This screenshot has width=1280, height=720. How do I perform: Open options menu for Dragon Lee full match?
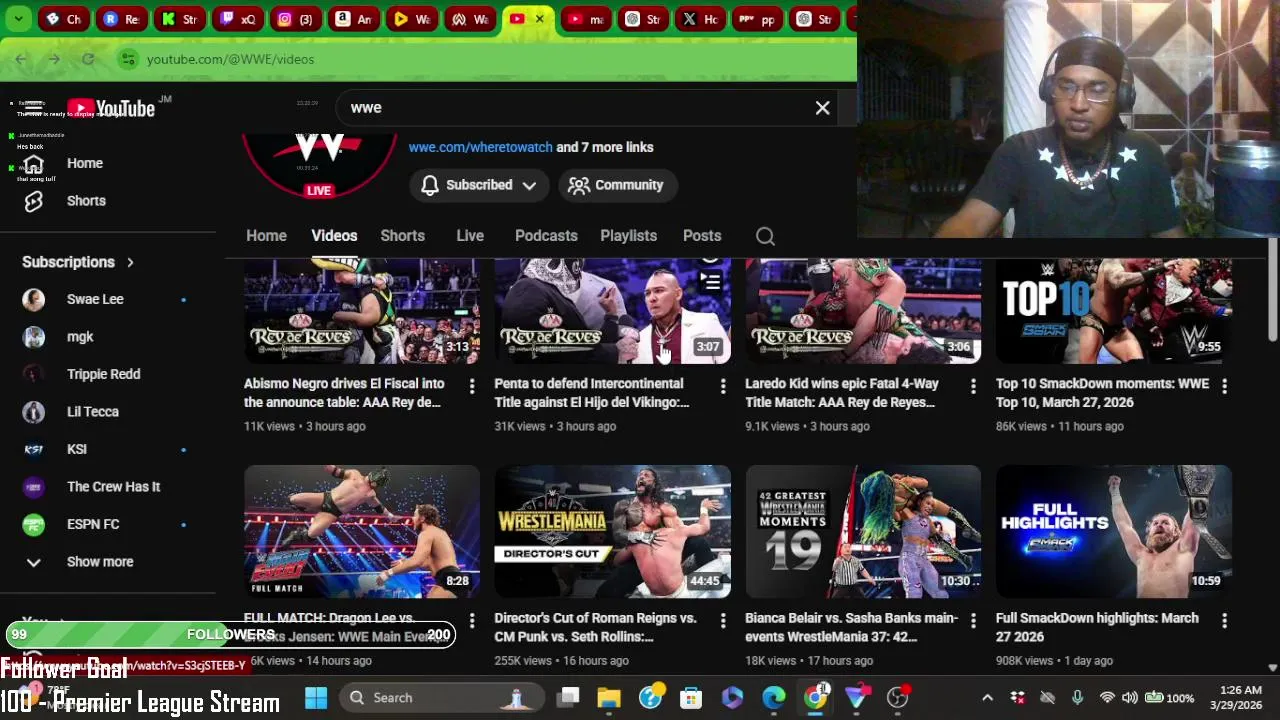tap(472, 620)
